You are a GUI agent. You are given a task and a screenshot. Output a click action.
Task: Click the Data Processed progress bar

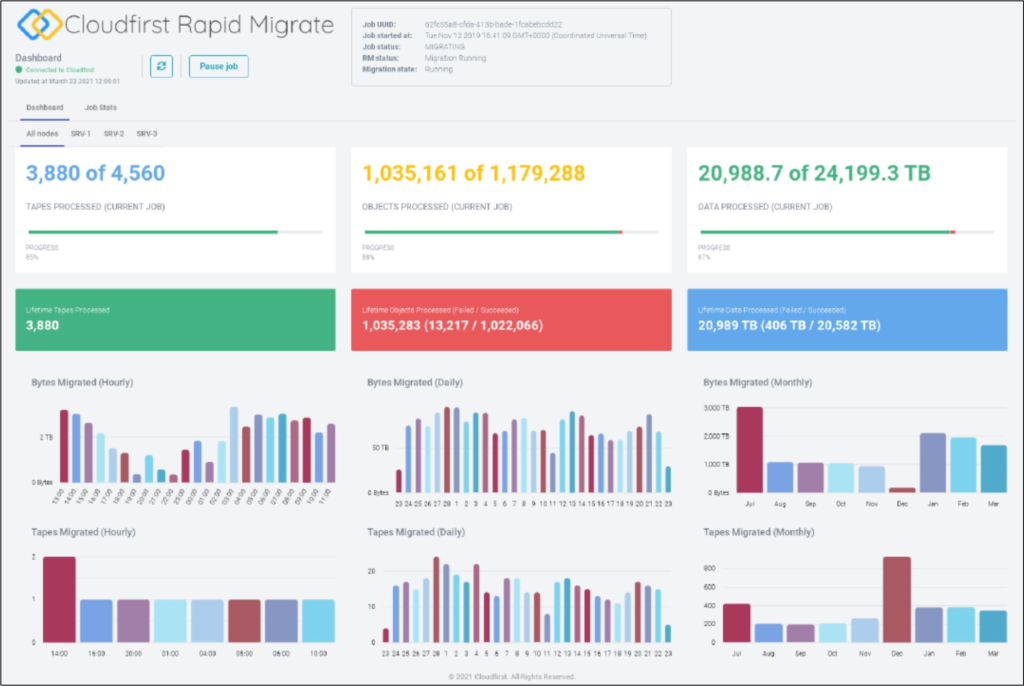(x=846, y=232)
